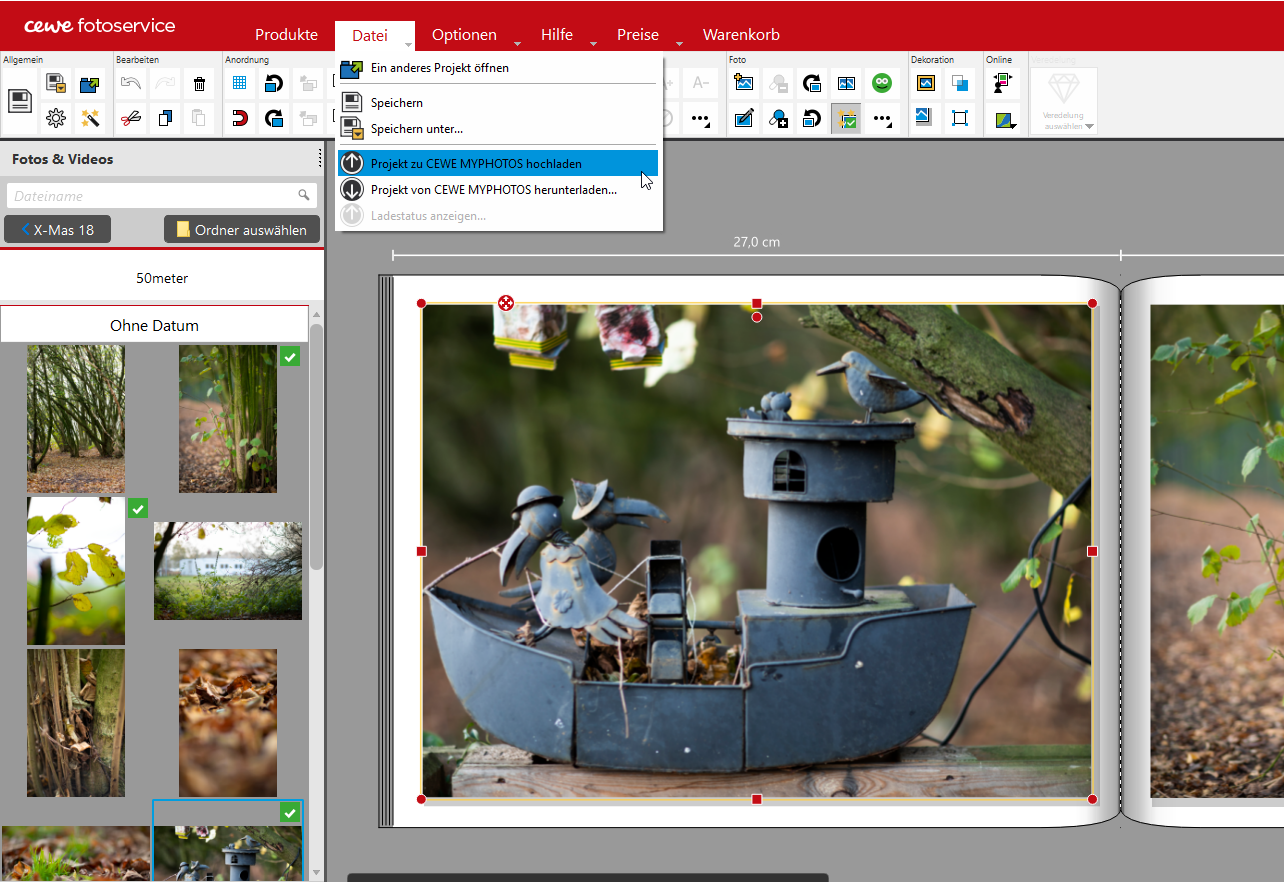Image resolution: width=1284 pixels, height=882 pixels.
Task: Click the large Save floppy disk icon
Action: pyautogui.click(x=20, y=100)
